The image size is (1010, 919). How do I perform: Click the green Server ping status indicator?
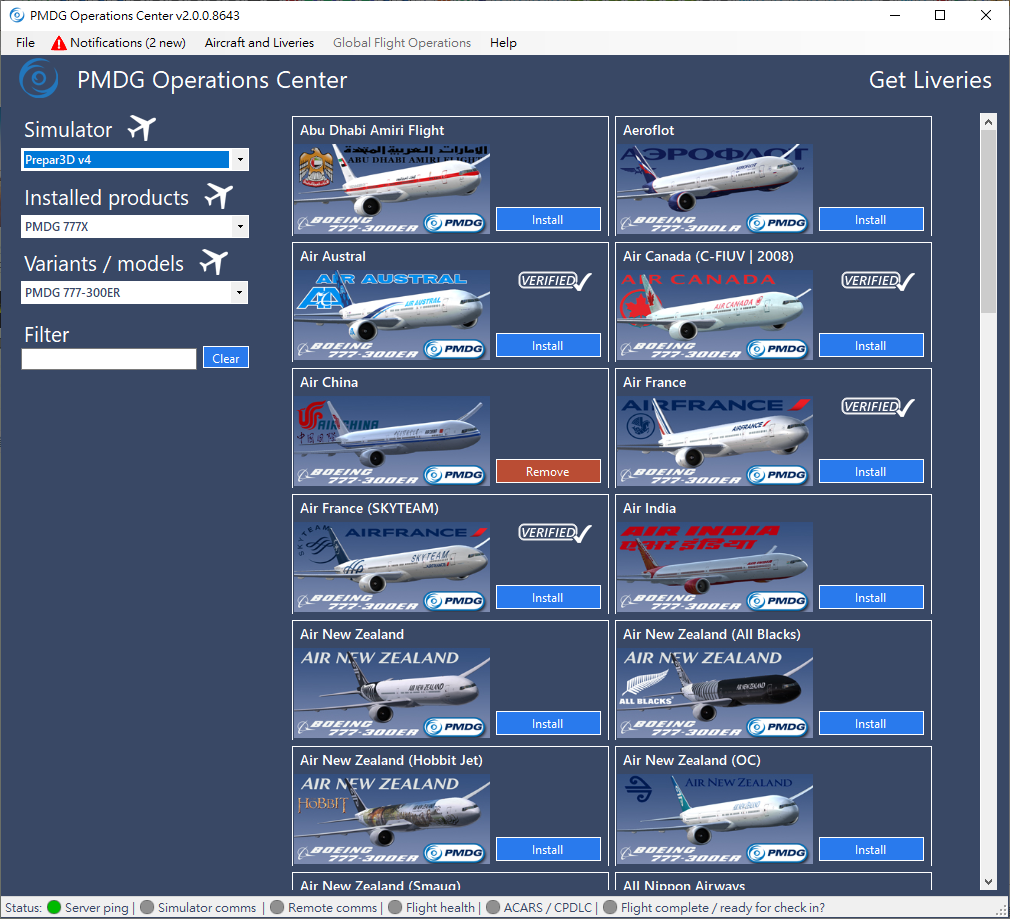[x=54, y=907]
